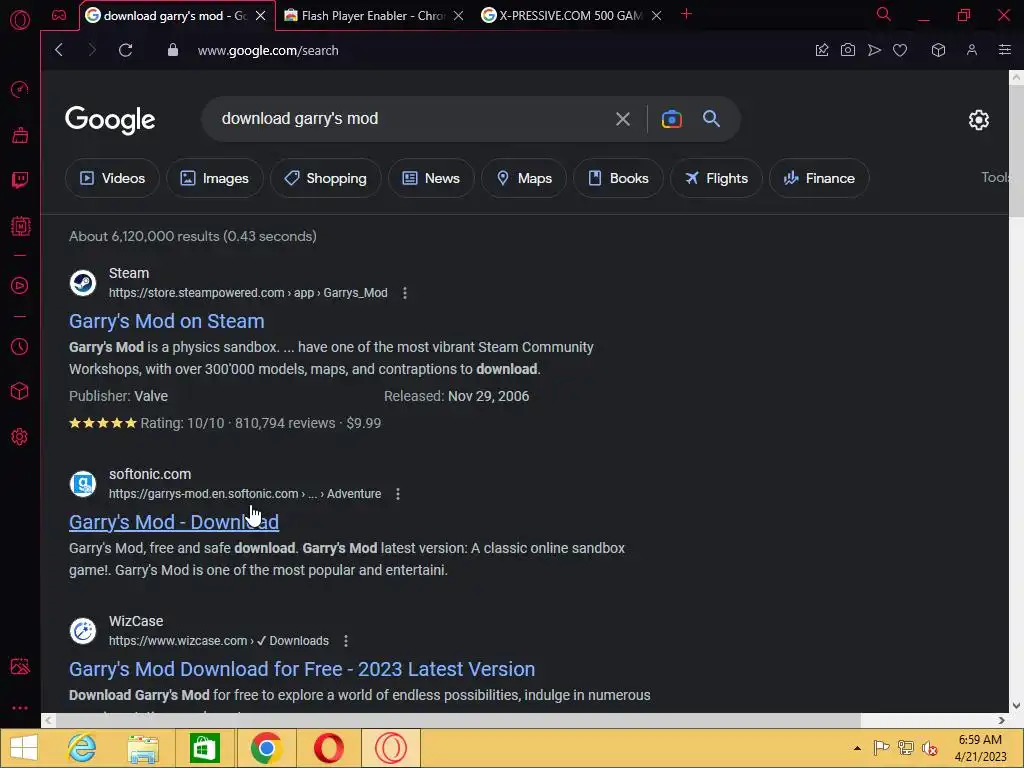Open a new tab with plus button
This screenshot has width=1024, height=768.
coord(686,14)
